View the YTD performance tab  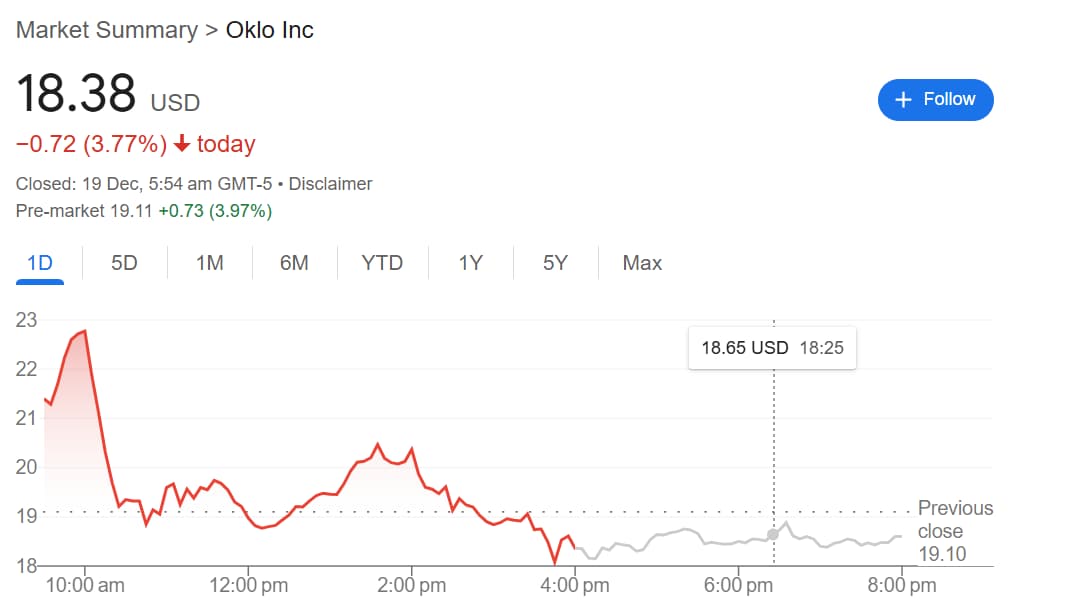(x=381, y=263)
